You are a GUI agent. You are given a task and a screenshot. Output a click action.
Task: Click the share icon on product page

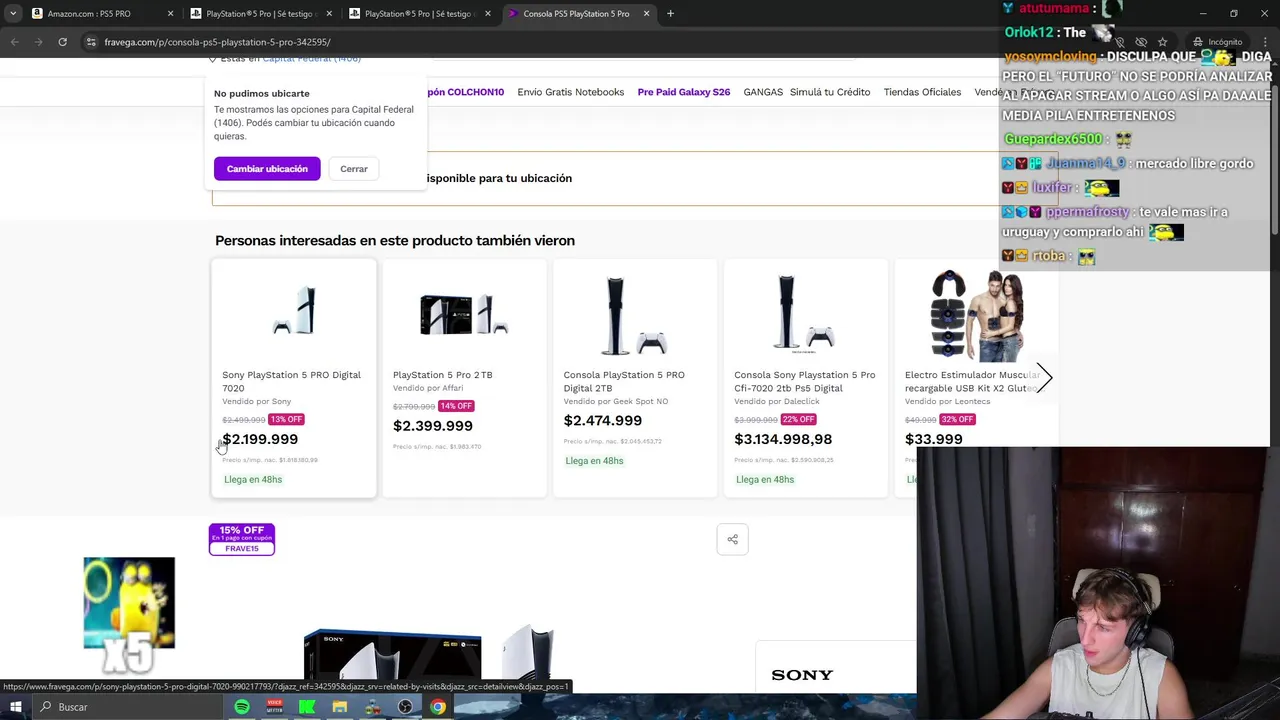click(732, 539)
